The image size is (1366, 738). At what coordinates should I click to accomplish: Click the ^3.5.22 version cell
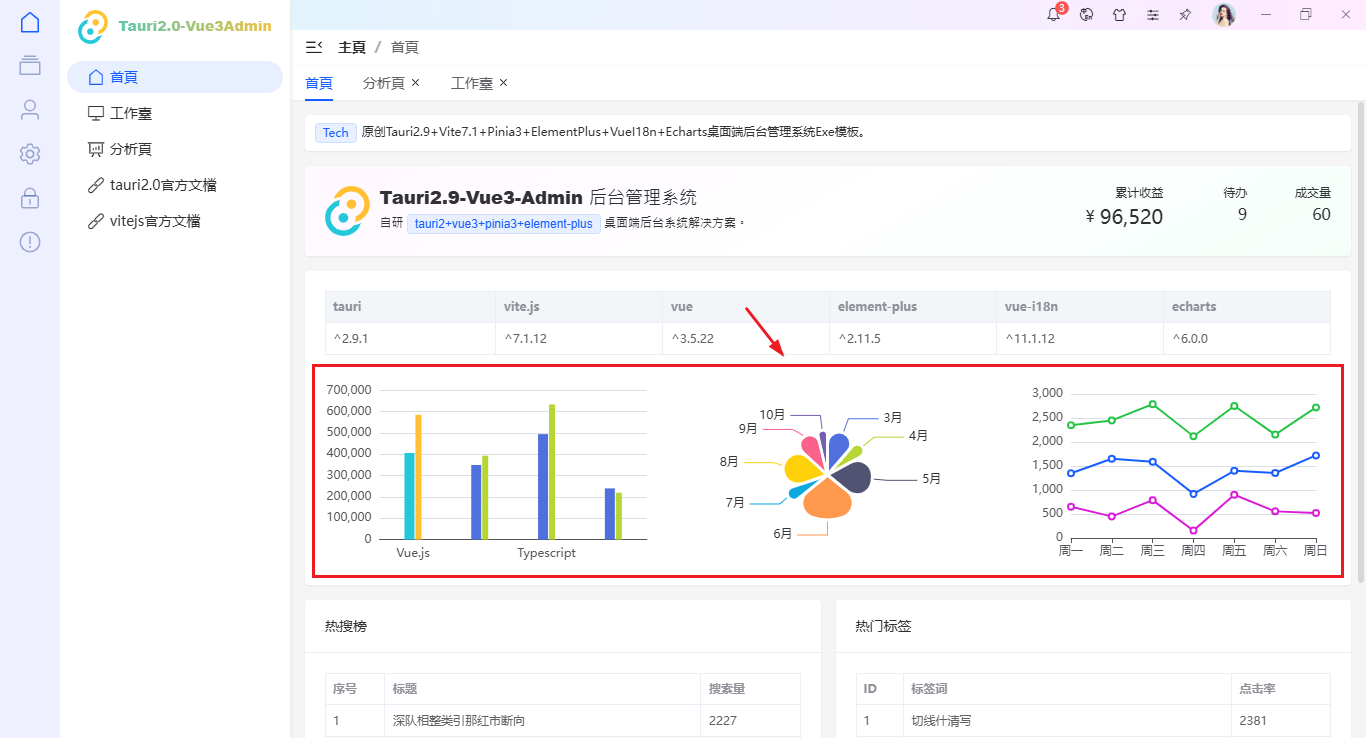coord(745,338)
